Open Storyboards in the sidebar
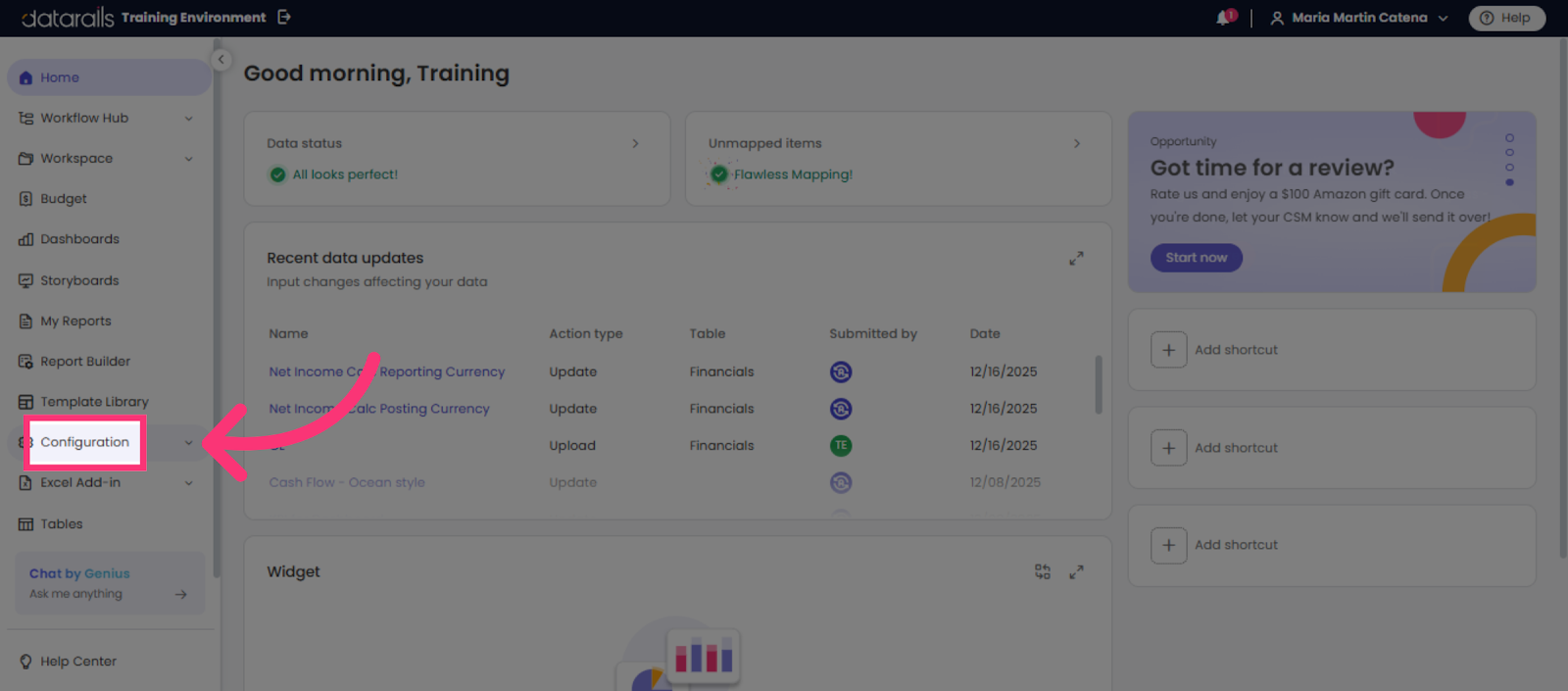This screenshot has width=1568, height=691. point(79,280)
